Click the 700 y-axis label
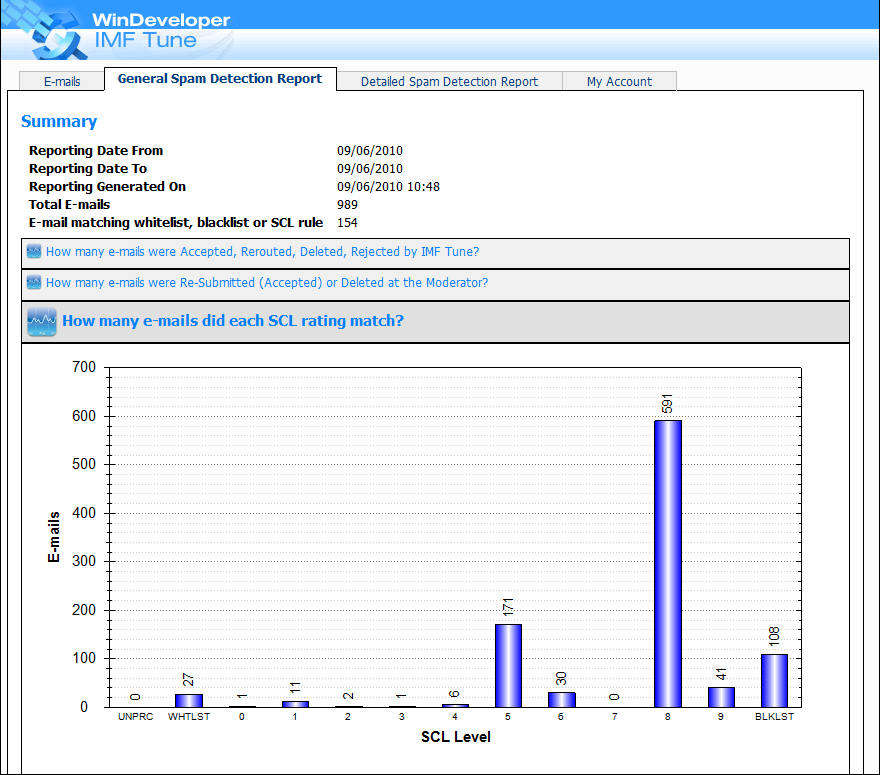The image size is (880, 775). pos(84,367)
